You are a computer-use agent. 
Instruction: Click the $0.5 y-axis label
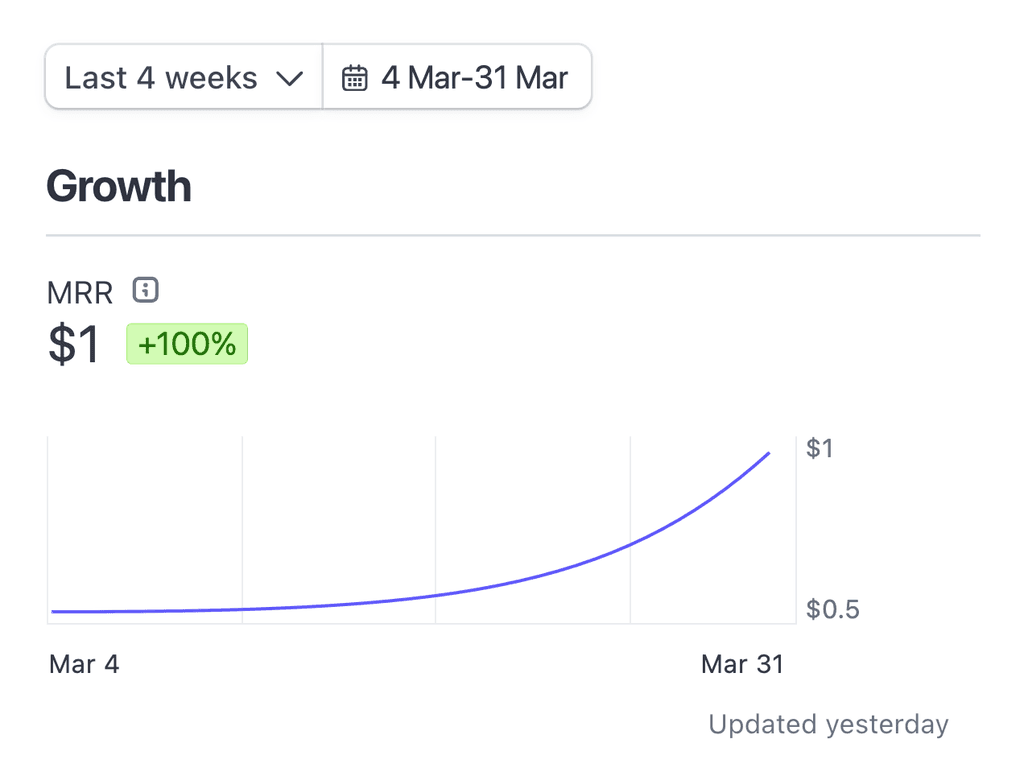click(833, 609)
